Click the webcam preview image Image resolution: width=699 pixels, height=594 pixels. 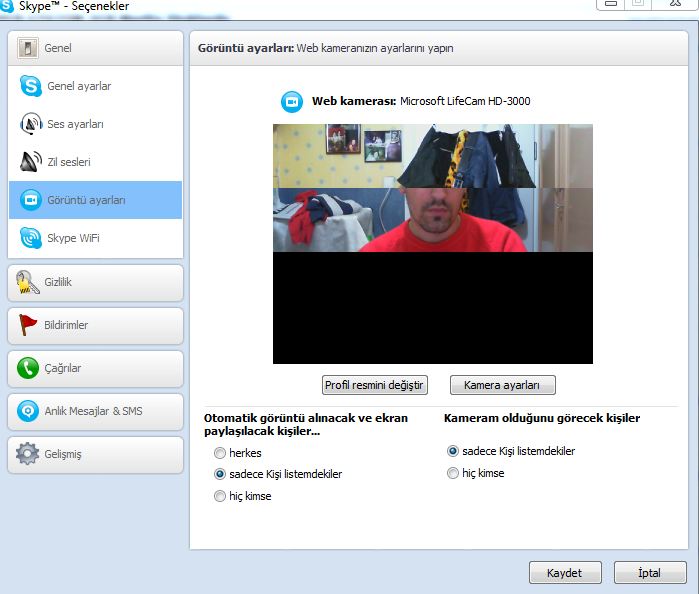coord(433,244)
